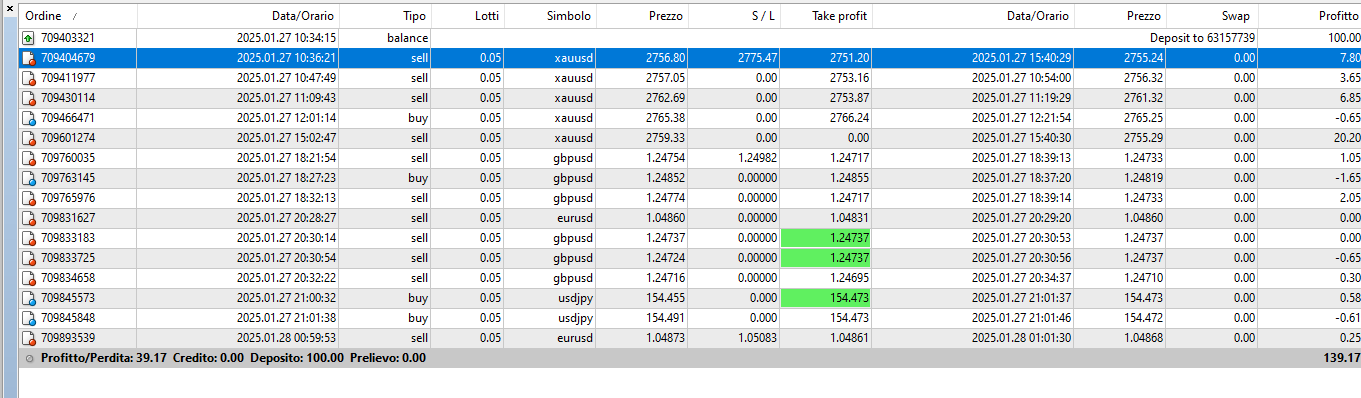Viewport: 1361px width, 398px height.
Task: Click the order icon beside ticket 709893539
Action: tap(29, 338)
